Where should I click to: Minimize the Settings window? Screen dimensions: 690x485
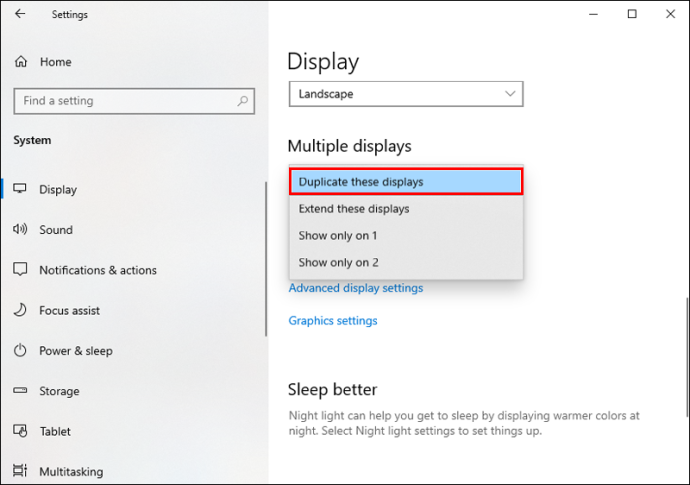(593, 14)
